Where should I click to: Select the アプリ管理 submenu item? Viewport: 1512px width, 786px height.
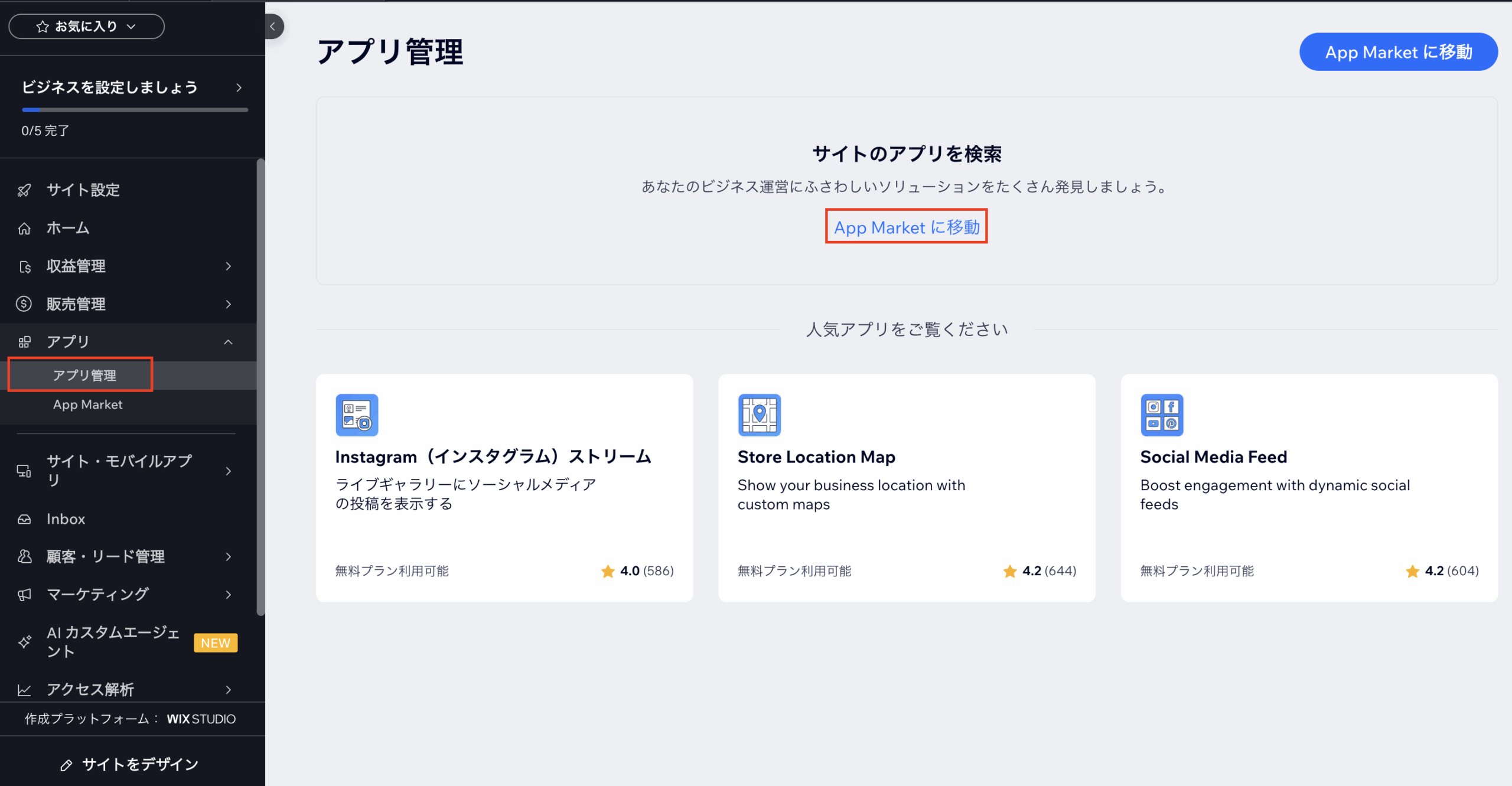pyautogui.click(x=84, y=376)
